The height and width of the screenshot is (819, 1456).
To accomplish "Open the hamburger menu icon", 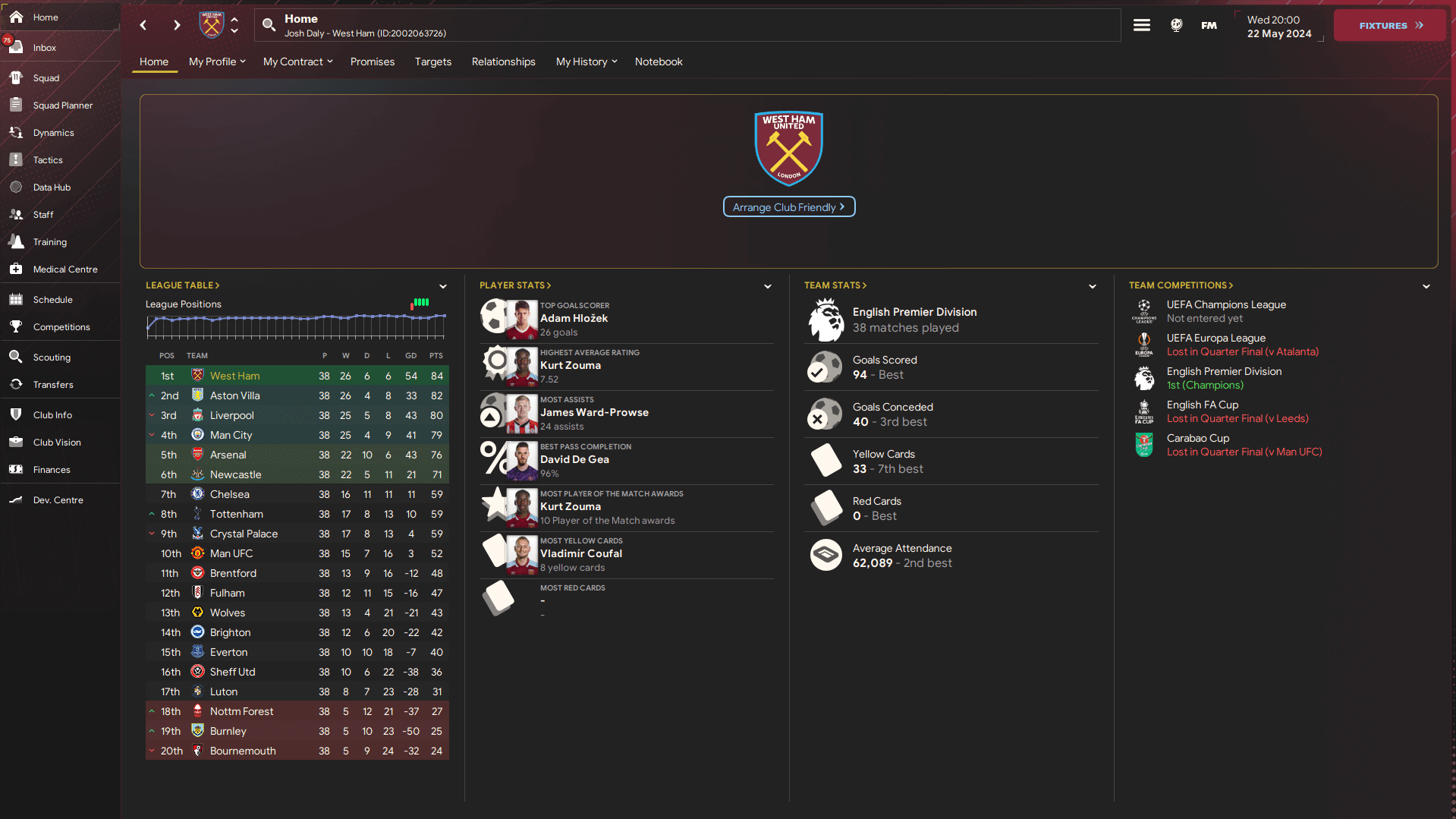I will click(1142, 25).
